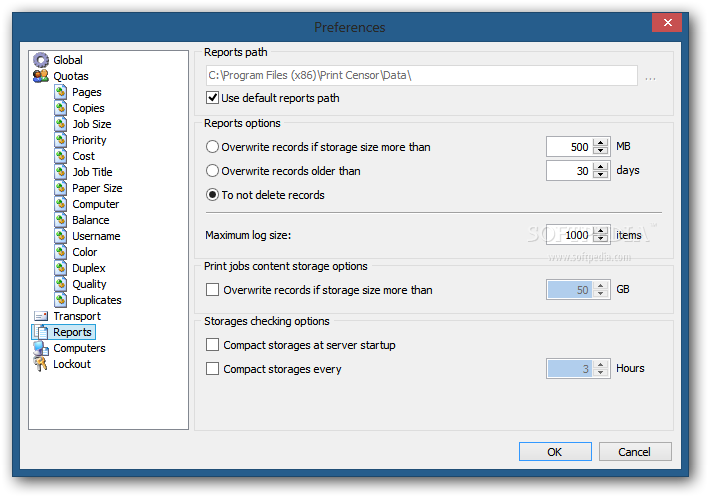The width and height of the screenshot is (709, 497).
Task: Click the Cancel button
Action: click(635, 451)
